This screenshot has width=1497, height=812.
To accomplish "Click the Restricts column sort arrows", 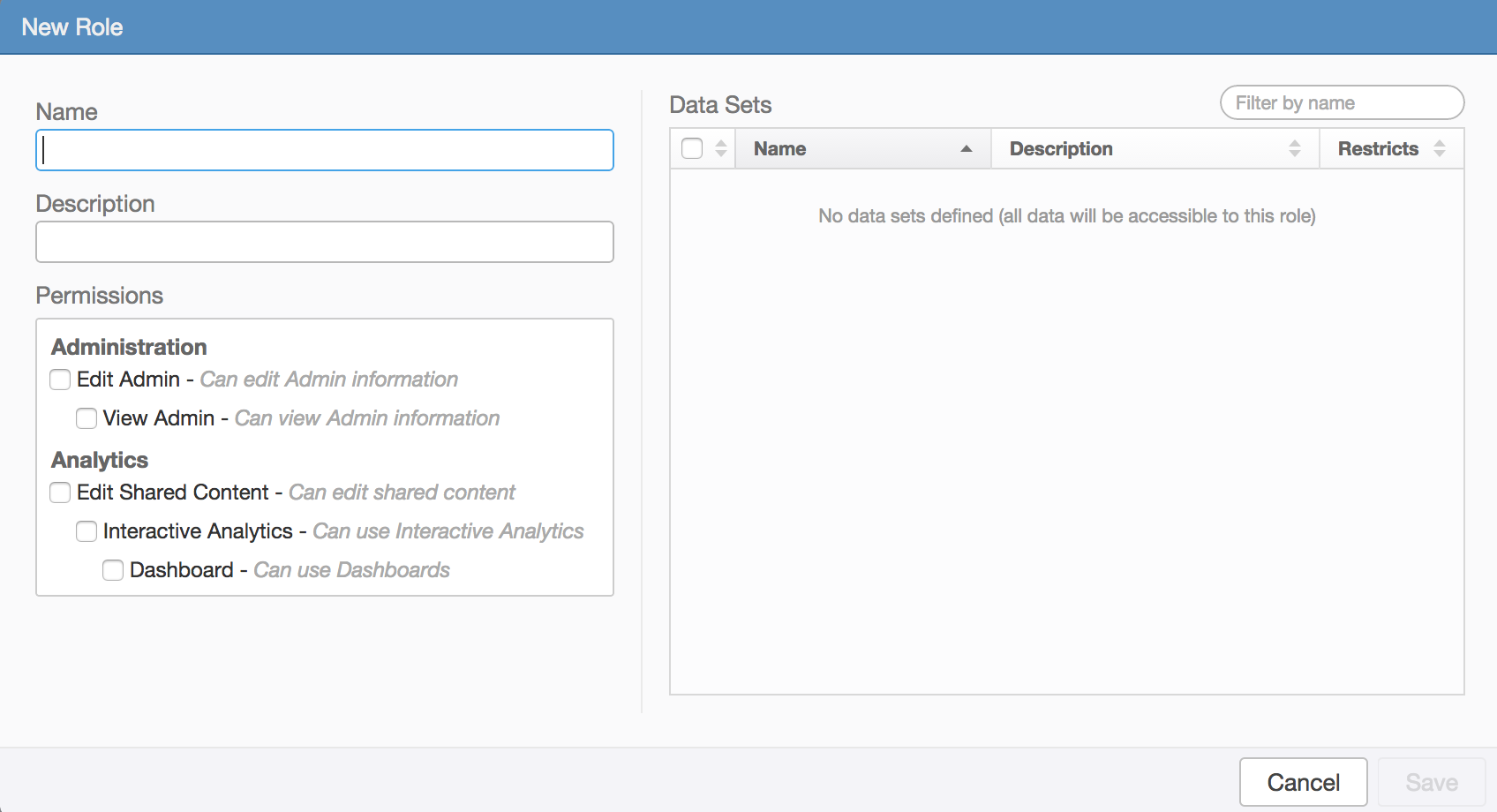I will click(x=1440, y=148).
